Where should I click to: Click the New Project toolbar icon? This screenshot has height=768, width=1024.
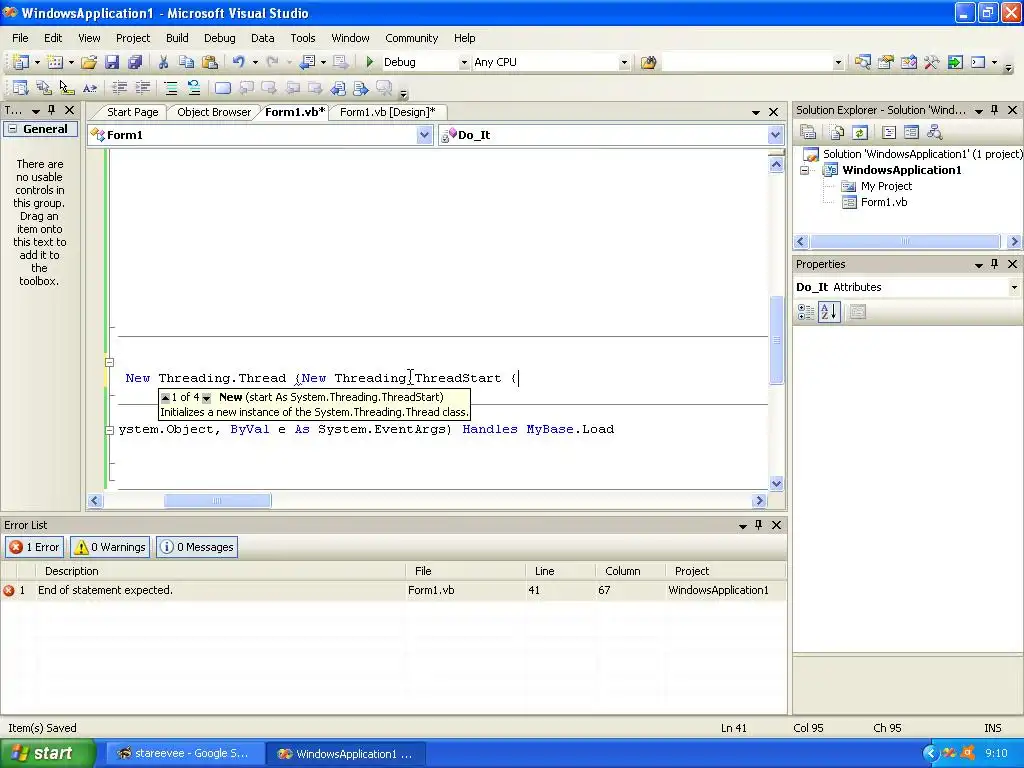[x=20, y=62]
